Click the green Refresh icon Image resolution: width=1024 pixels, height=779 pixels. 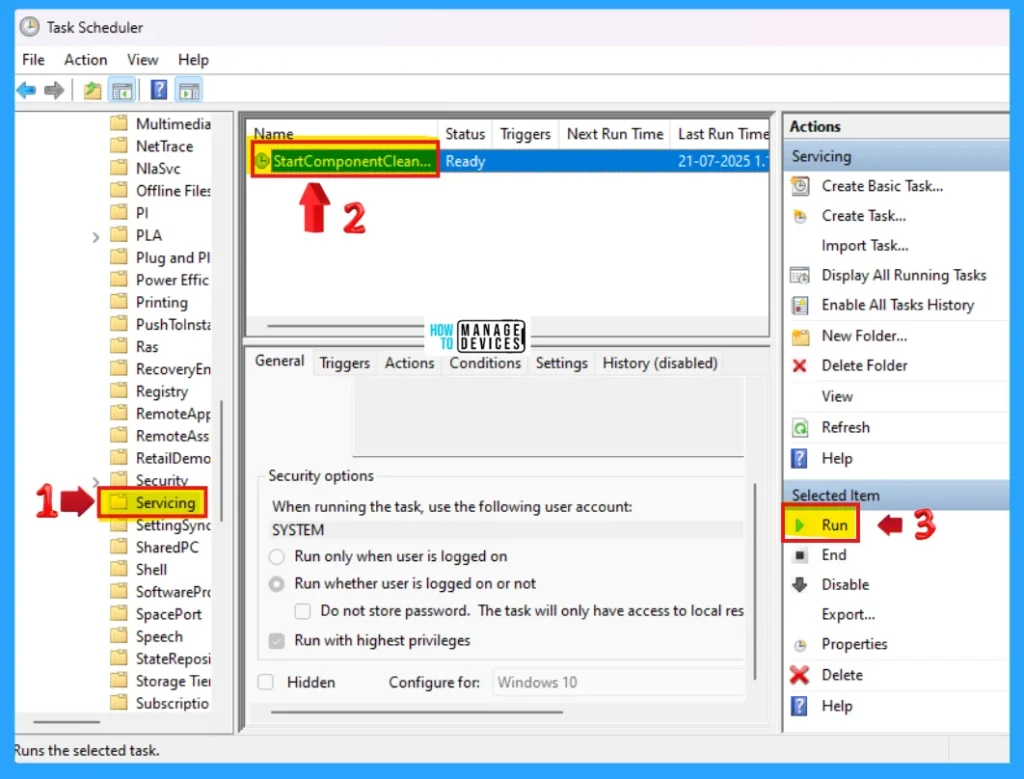click(x=800, y=428)
